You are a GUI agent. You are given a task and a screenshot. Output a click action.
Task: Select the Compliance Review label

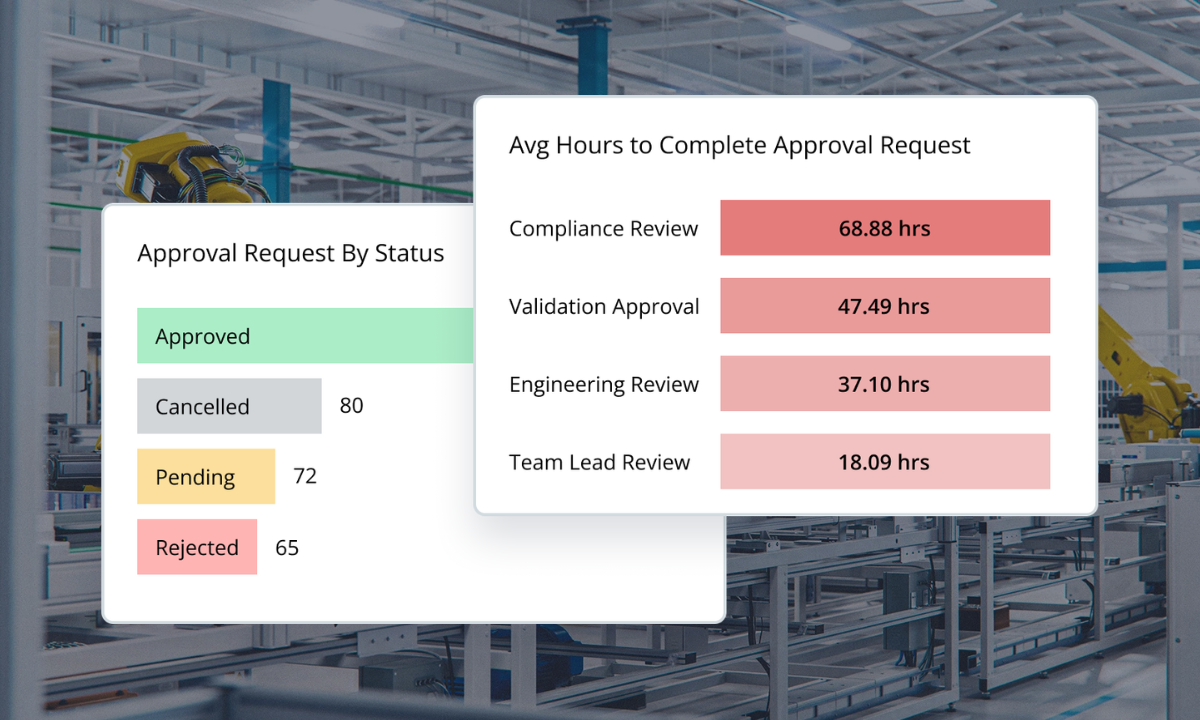click(x=603, y=228)
